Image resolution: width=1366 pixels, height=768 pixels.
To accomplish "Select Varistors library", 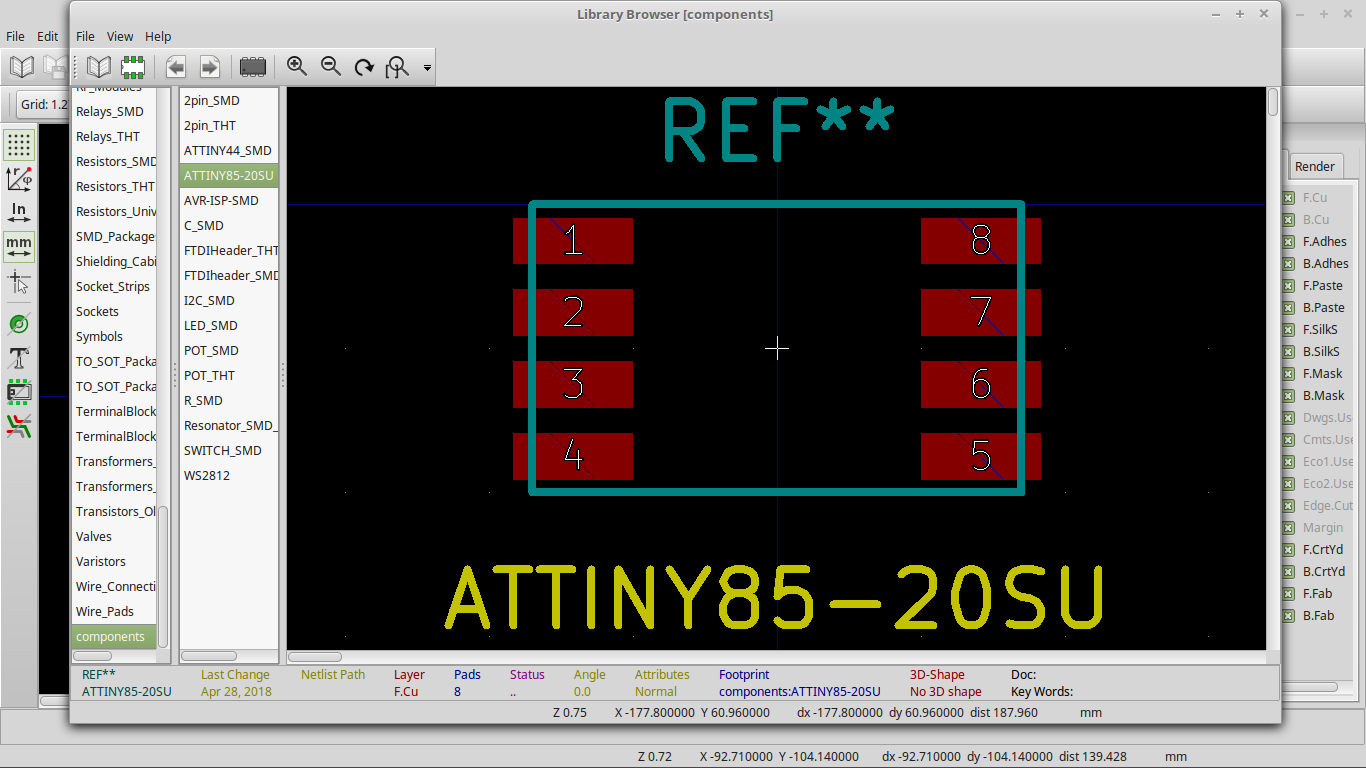I will pos(114,562).
